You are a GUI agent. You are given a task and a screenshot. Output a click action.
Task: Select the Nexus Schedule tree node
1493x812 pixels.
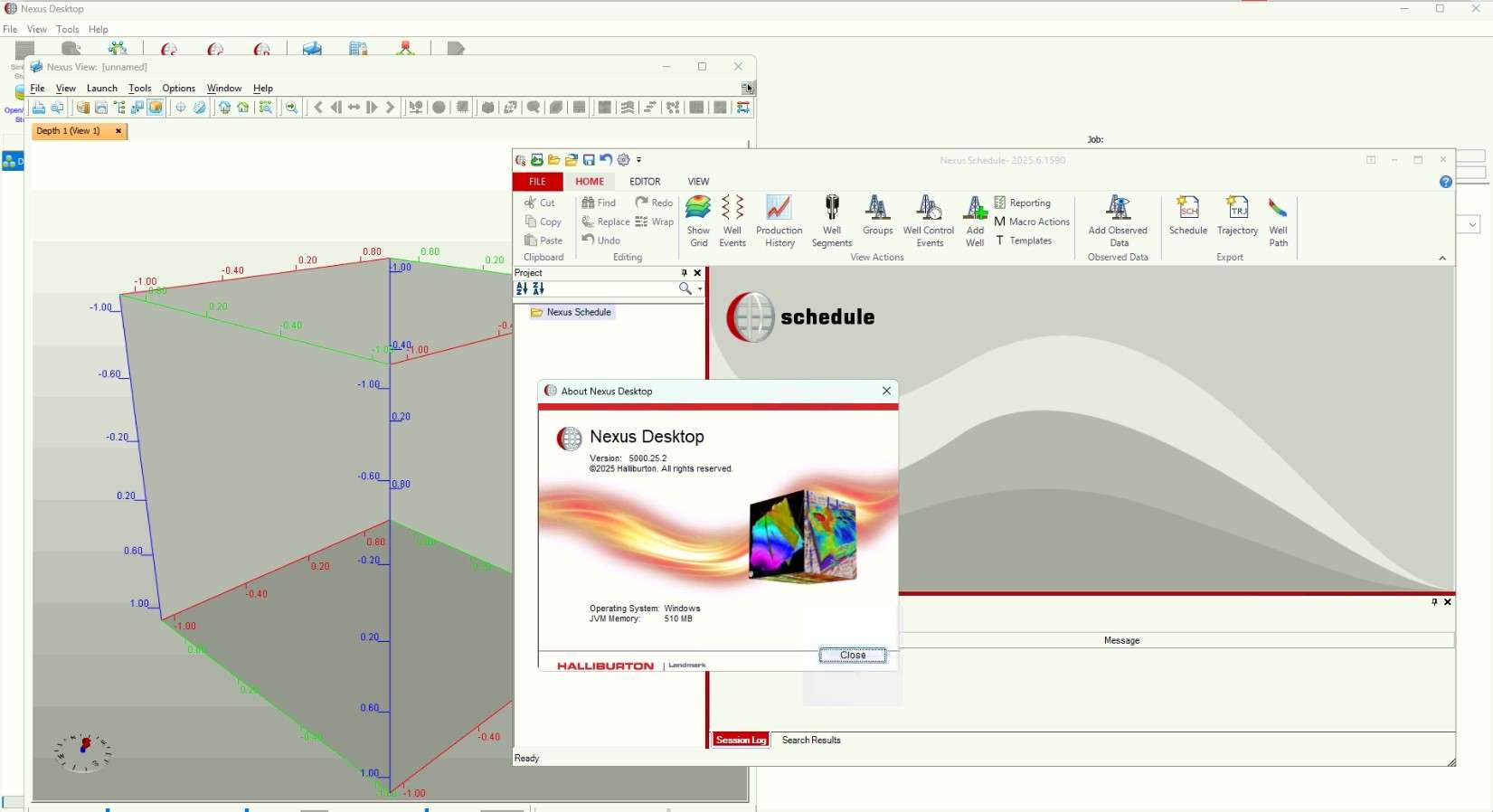578,313
